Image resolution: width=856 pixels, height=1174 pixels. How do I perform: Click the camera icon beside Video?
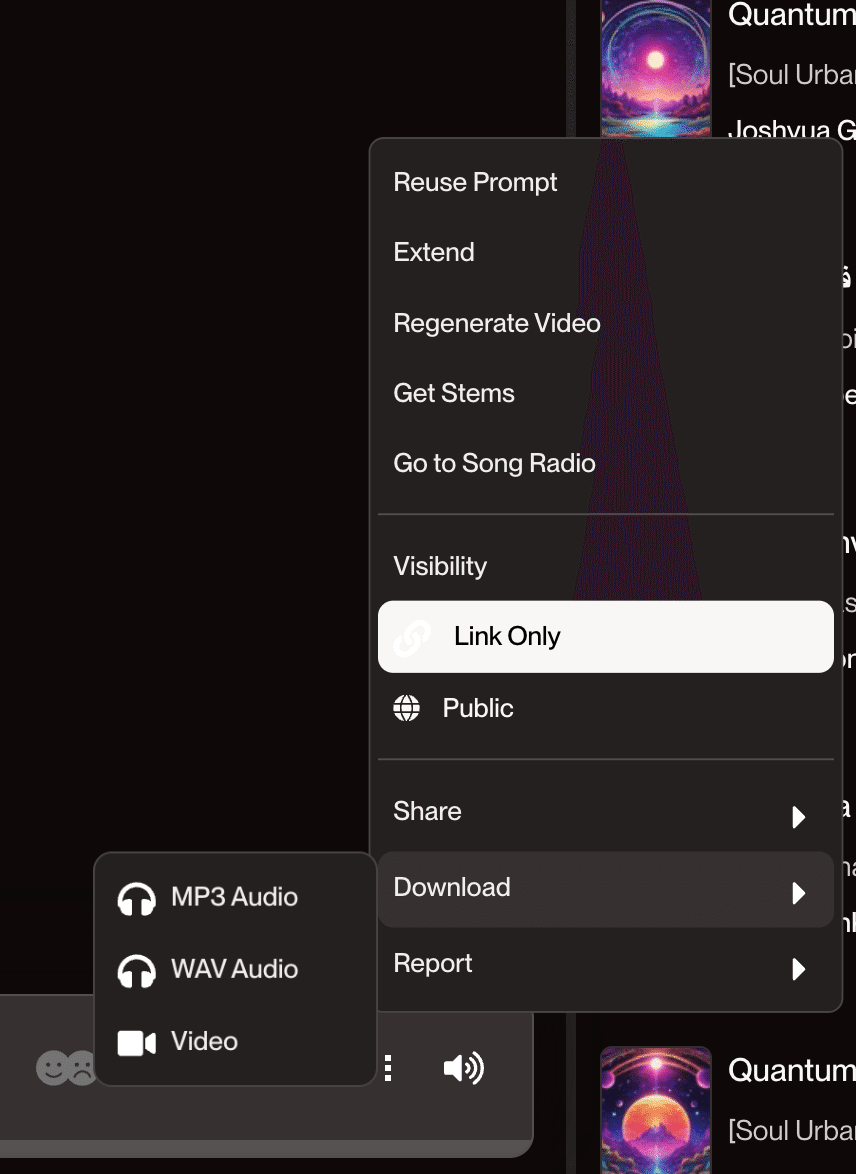tap(136, 1043)
